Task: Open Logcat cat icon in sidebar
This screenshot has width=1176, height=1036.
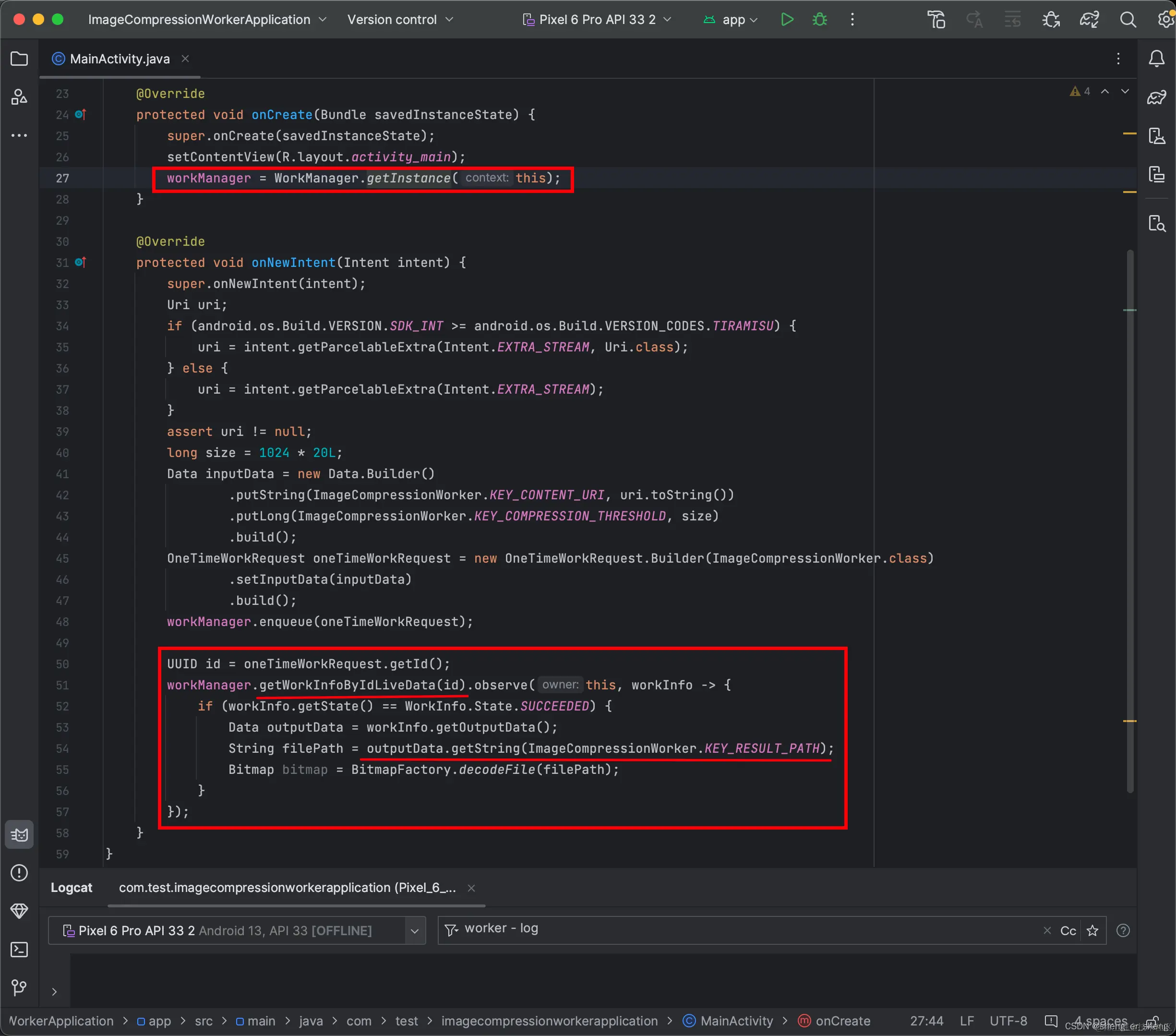Action: pos(19,834)
